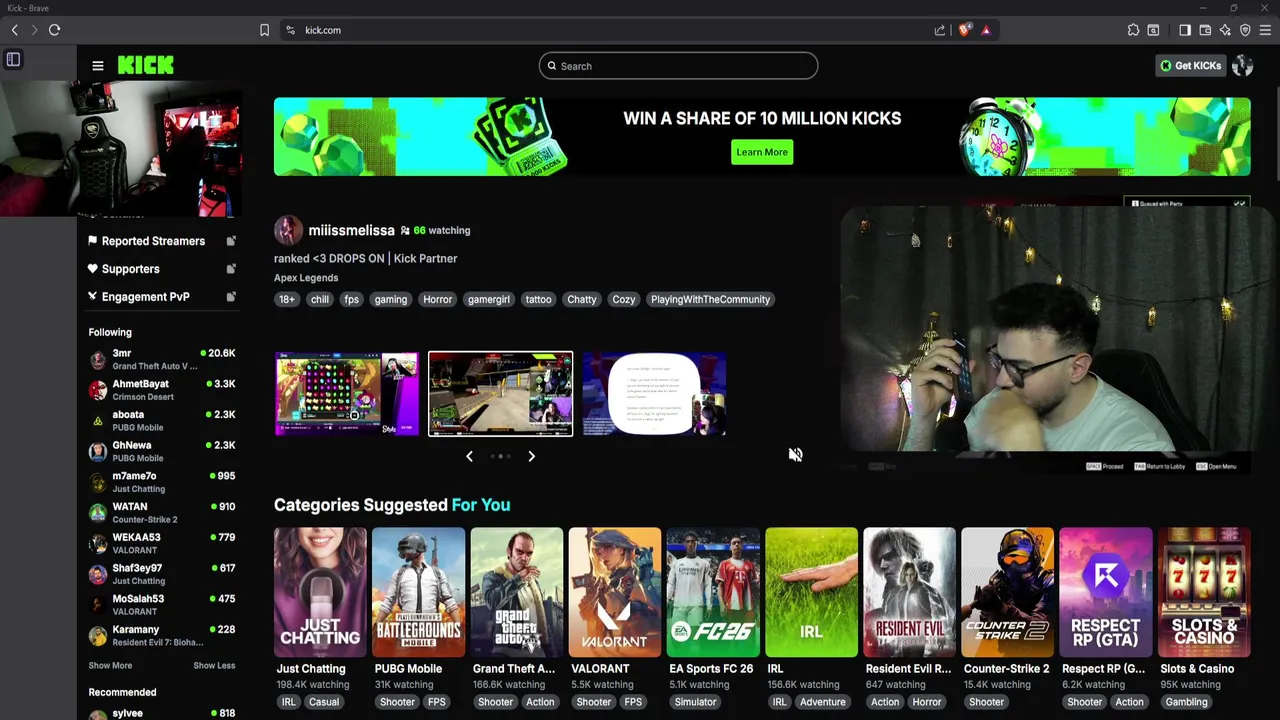
Task: Select the Horror stream tag
Action: [437, 300]
